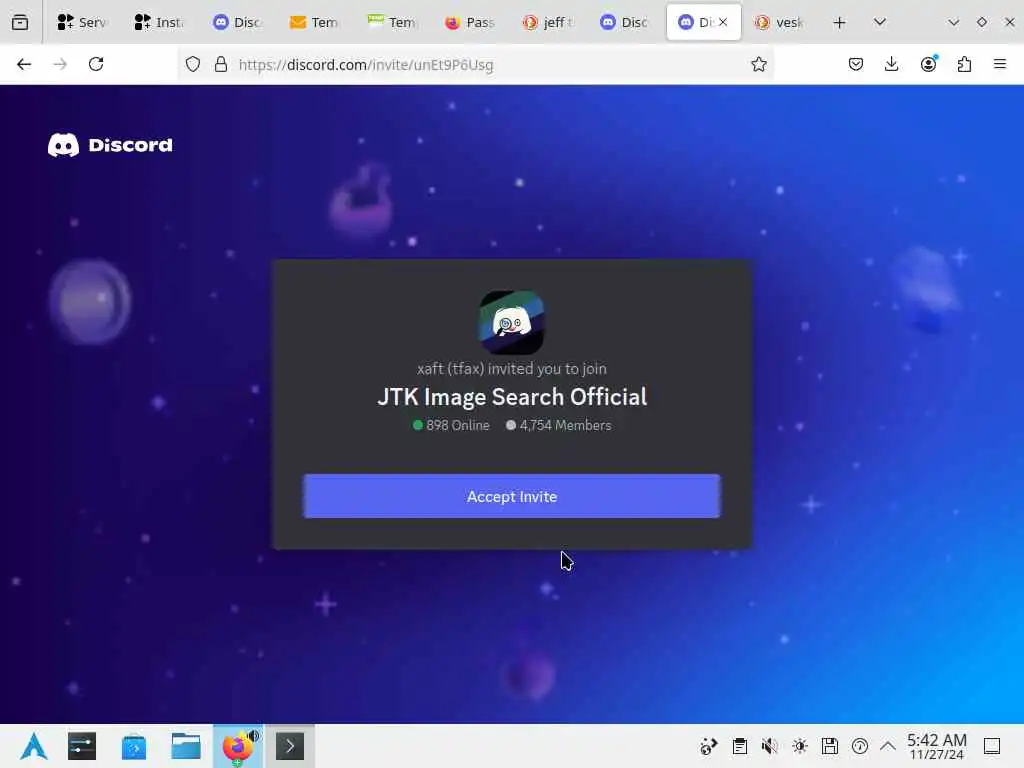The width and height of the screenshot is (1024, 768).
Task: Open the browser downloads panel
Action: 891,64
